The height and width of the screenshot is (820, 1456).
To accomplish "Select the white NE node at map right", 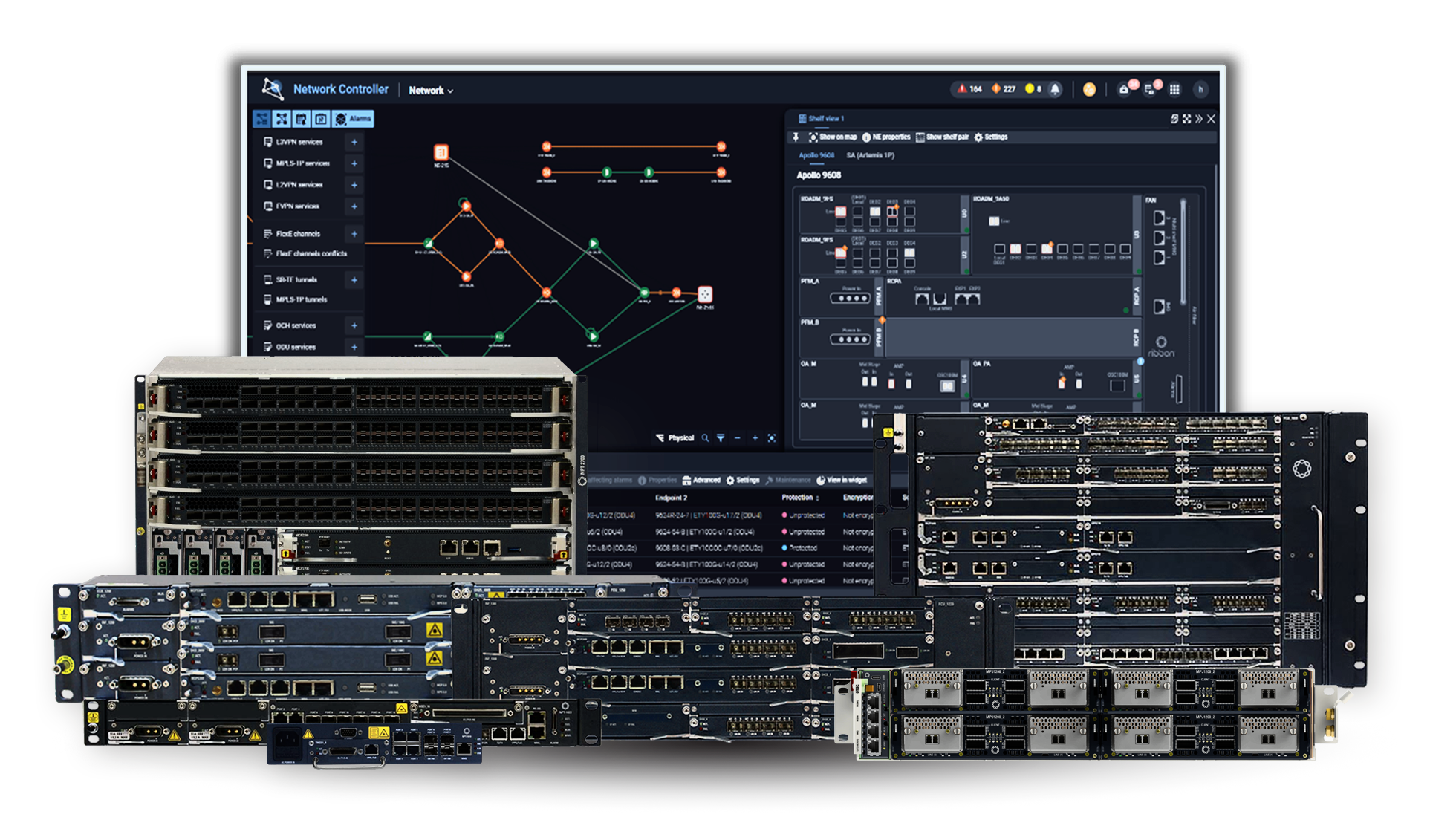I will click(705, 294).
